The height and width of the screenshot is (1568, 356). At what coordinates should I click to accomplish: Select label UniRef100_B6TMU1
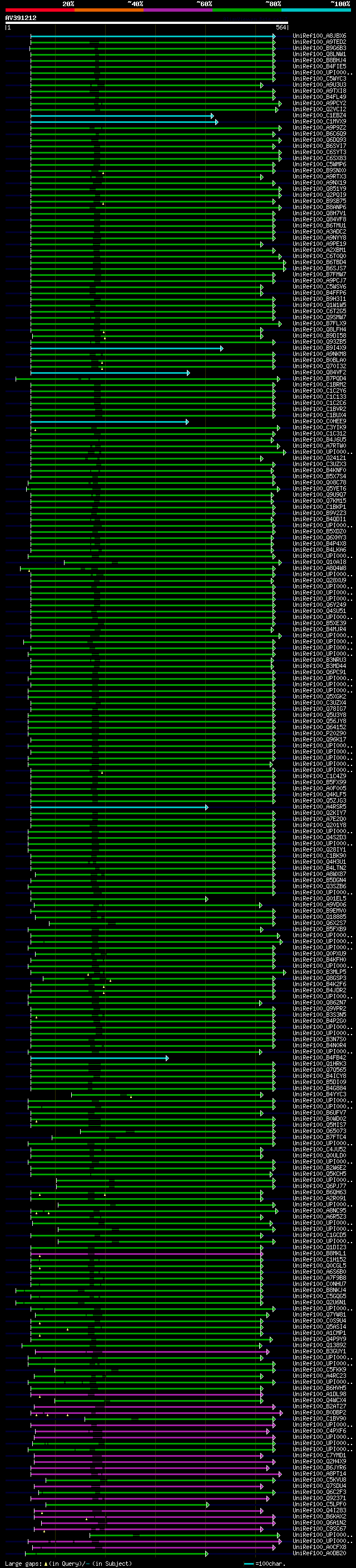[x=319, y=225]
